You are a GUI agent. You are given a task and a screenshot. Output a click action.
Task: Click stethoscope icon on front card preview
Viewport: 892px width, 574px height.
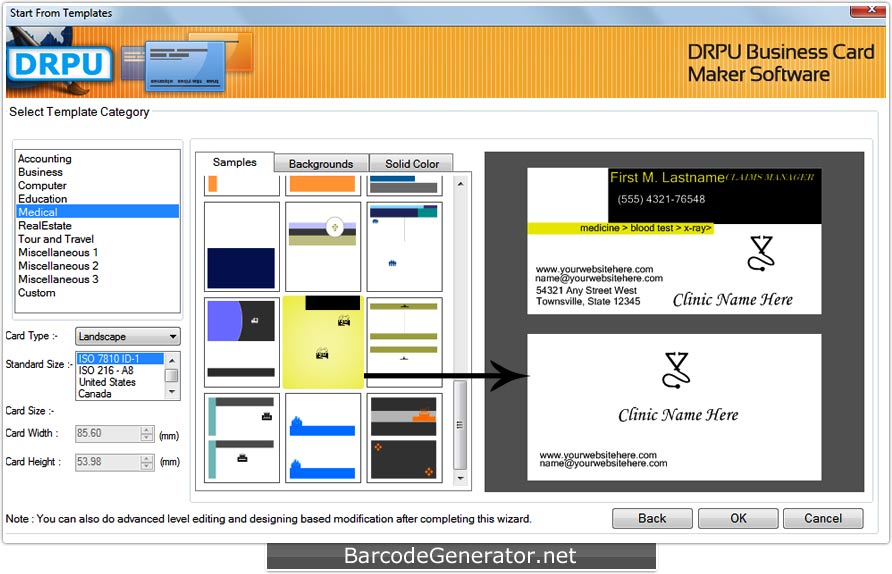point(761,253)
